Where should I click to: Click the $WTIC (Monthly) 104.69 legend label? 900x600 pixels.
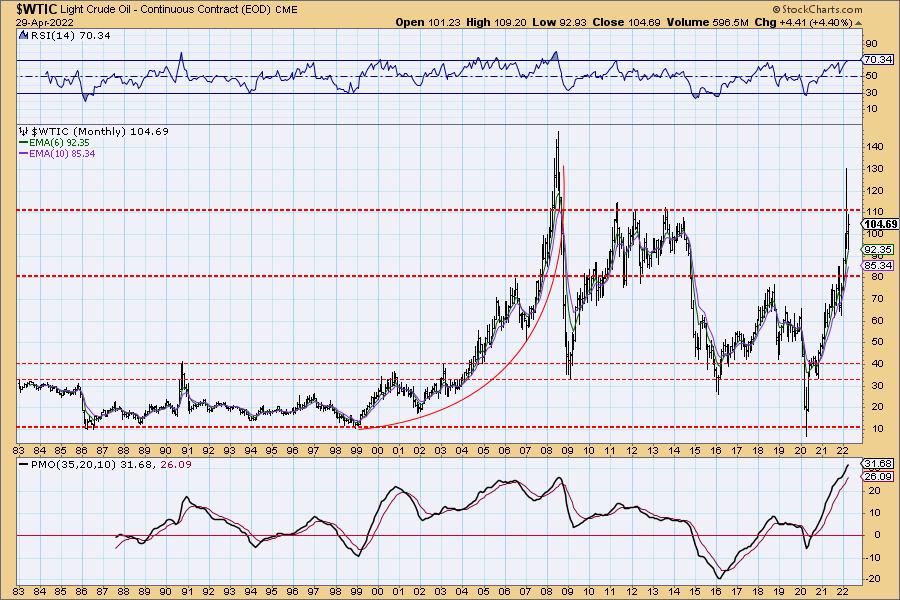[x=100, y=131]
